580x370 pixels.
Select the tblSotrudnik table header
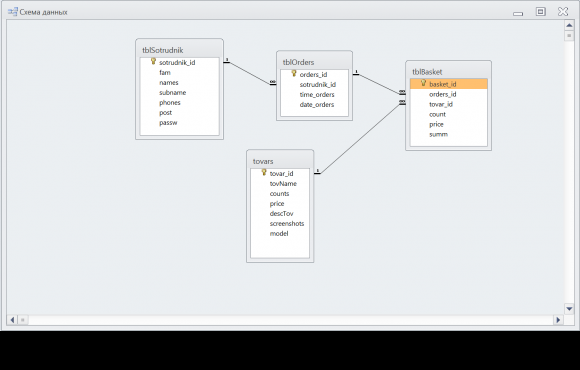[x=179, y=50]
